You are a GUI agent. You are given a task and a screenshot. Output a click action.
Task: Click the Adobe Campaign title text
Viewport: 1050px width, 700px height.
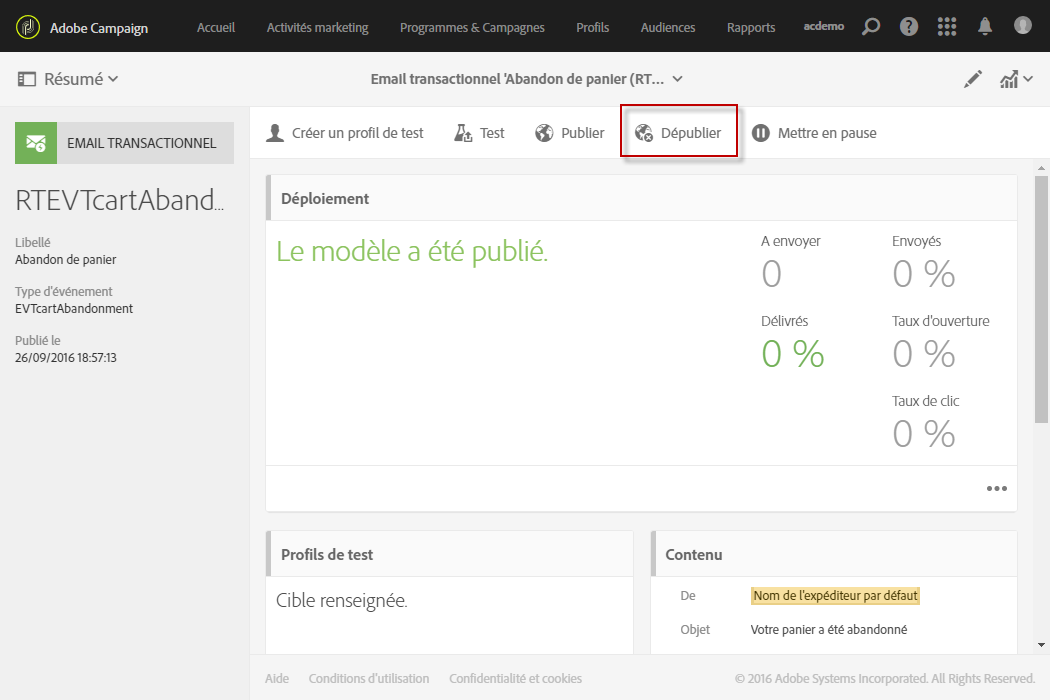click(x=98, y=28)
